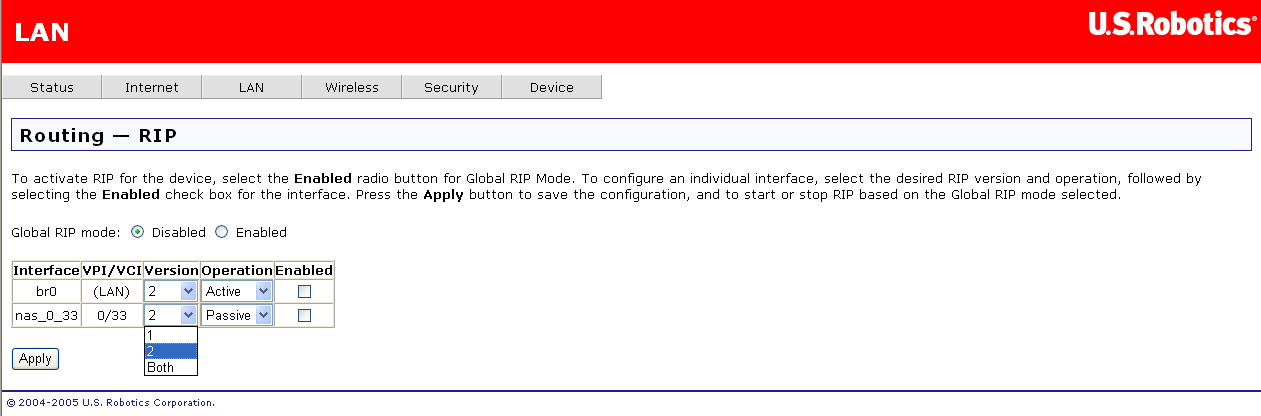Switch to the Security tab

[x=451, y=87]
